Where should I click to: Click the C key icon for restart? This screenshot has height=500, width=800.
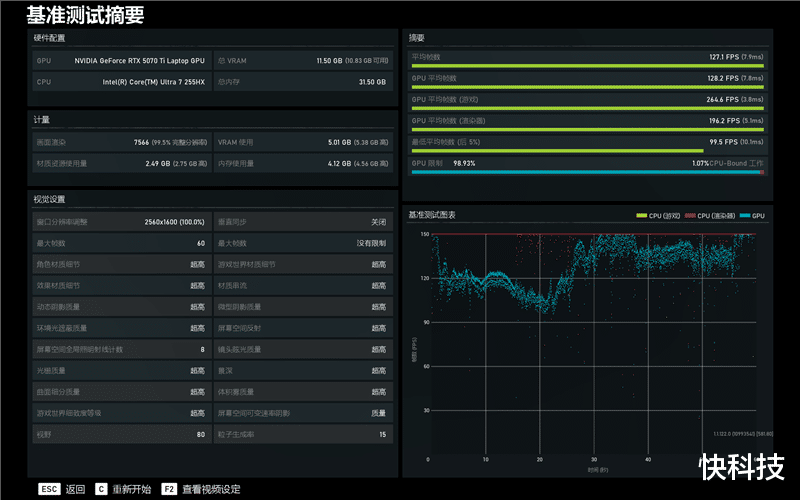coord(101,489)
